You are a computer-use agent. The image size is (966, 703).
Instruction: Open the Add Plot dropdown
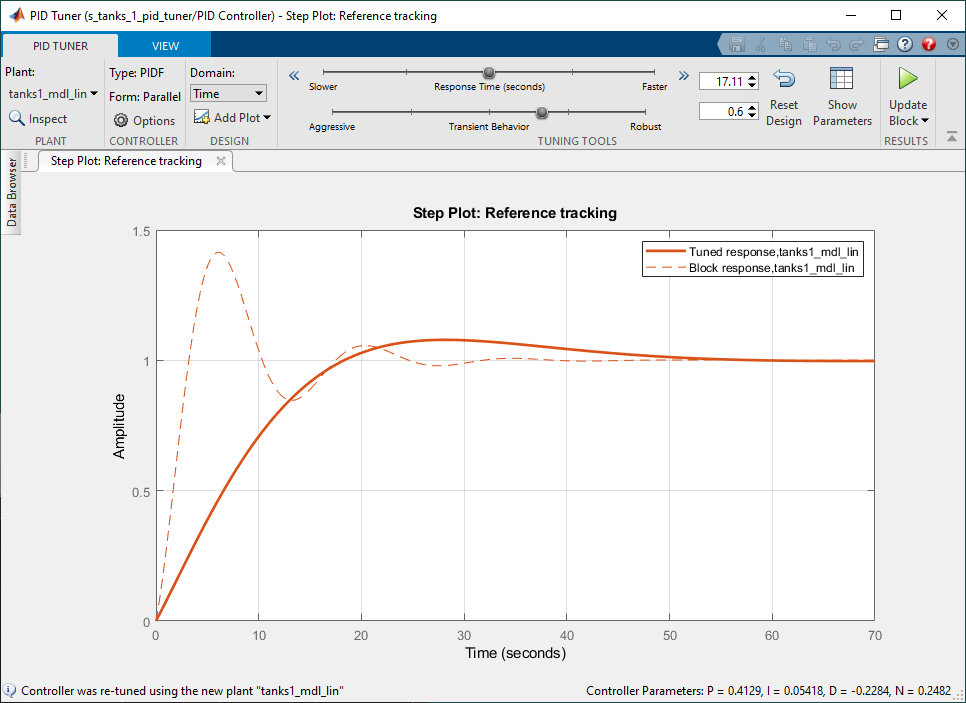[x=233, y=117]
